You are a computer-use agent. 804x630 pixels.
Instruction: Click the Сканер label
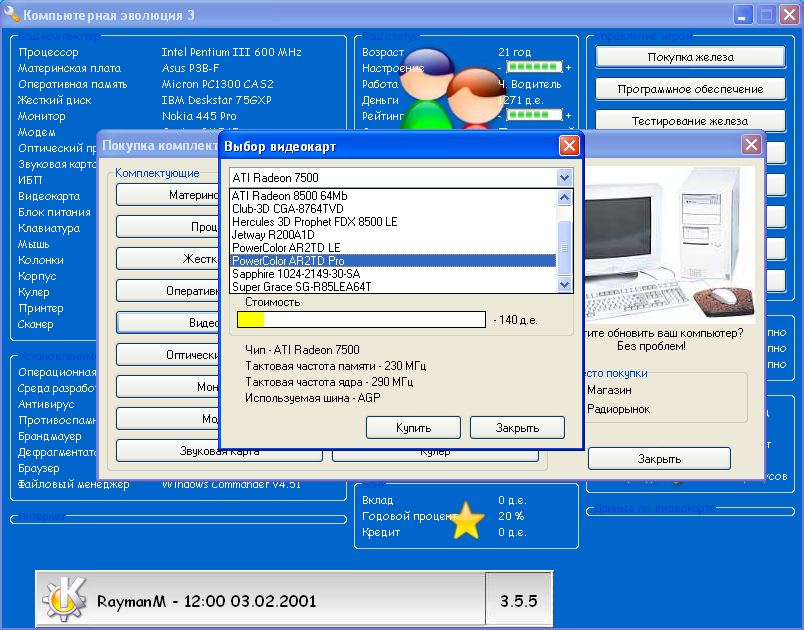click(35, 324)
